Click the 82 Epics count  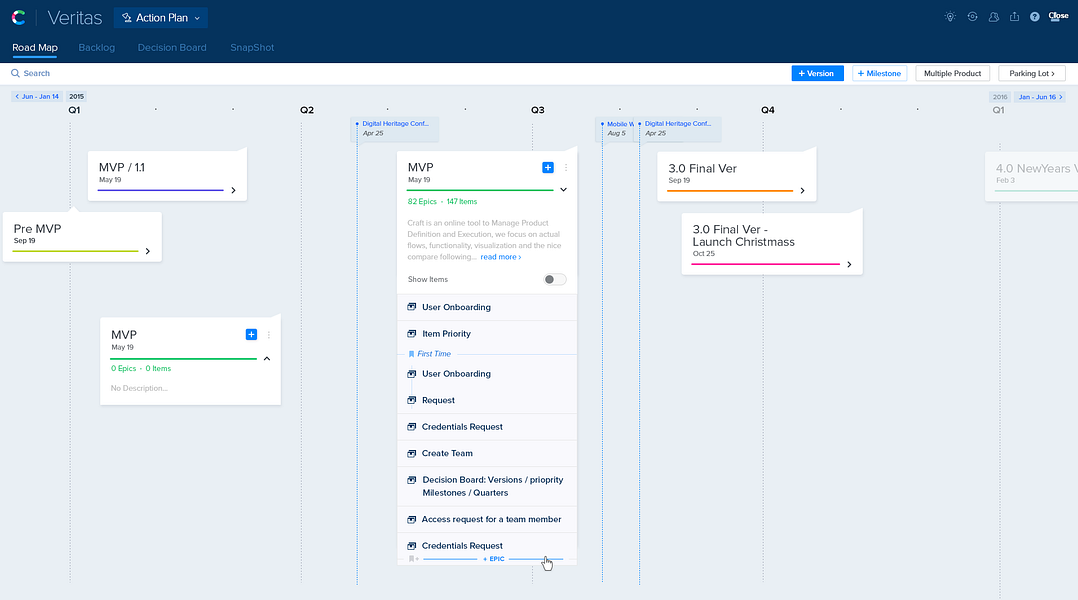click(x=422, y=201)
